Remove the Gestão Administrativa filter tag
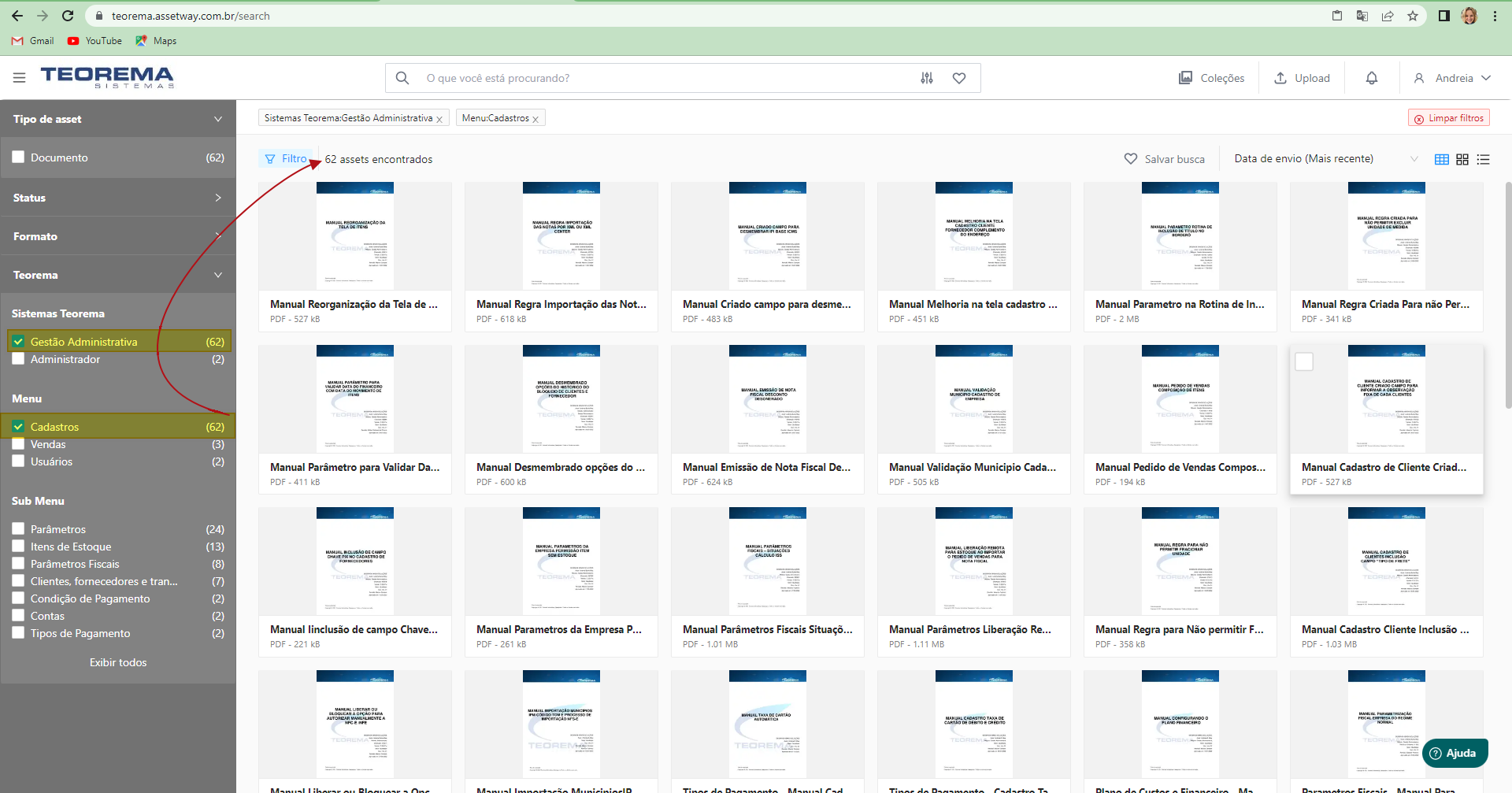 [x=439, y=119]
